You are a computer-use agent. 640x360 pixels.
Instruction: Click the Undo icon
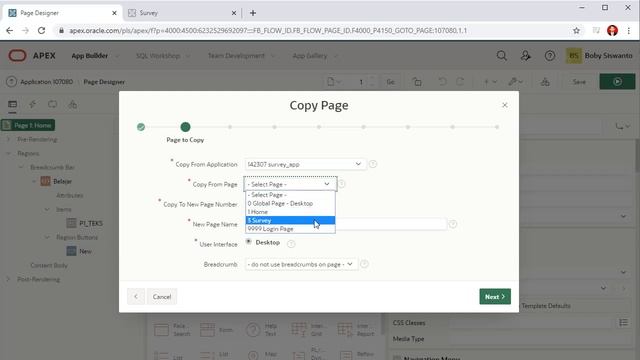click(442, 82)
